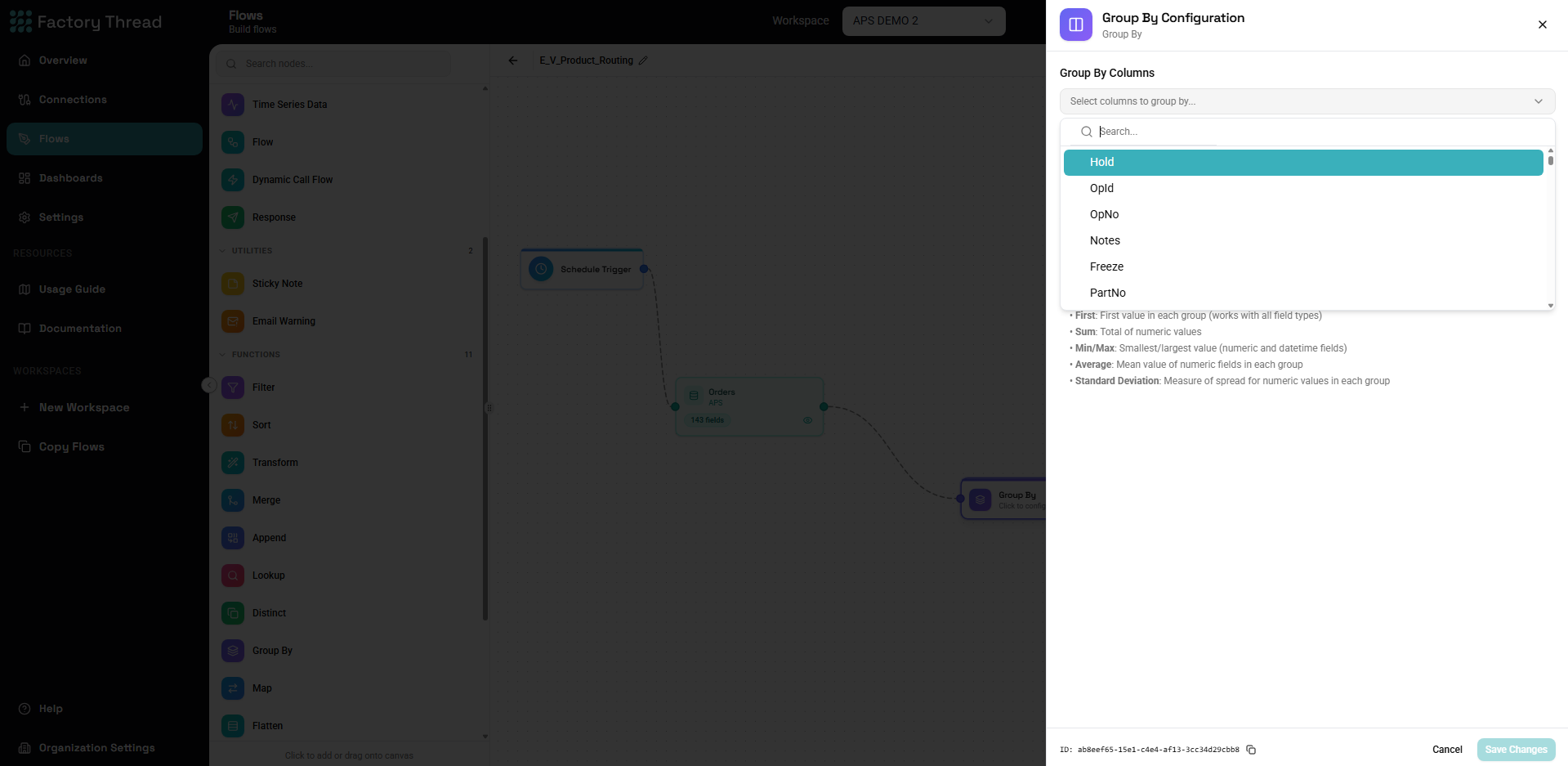Open the Group By Columns dropdown
This screenshot has width=1568, height=766.
pyautogui.click(x=1307, y=101)
